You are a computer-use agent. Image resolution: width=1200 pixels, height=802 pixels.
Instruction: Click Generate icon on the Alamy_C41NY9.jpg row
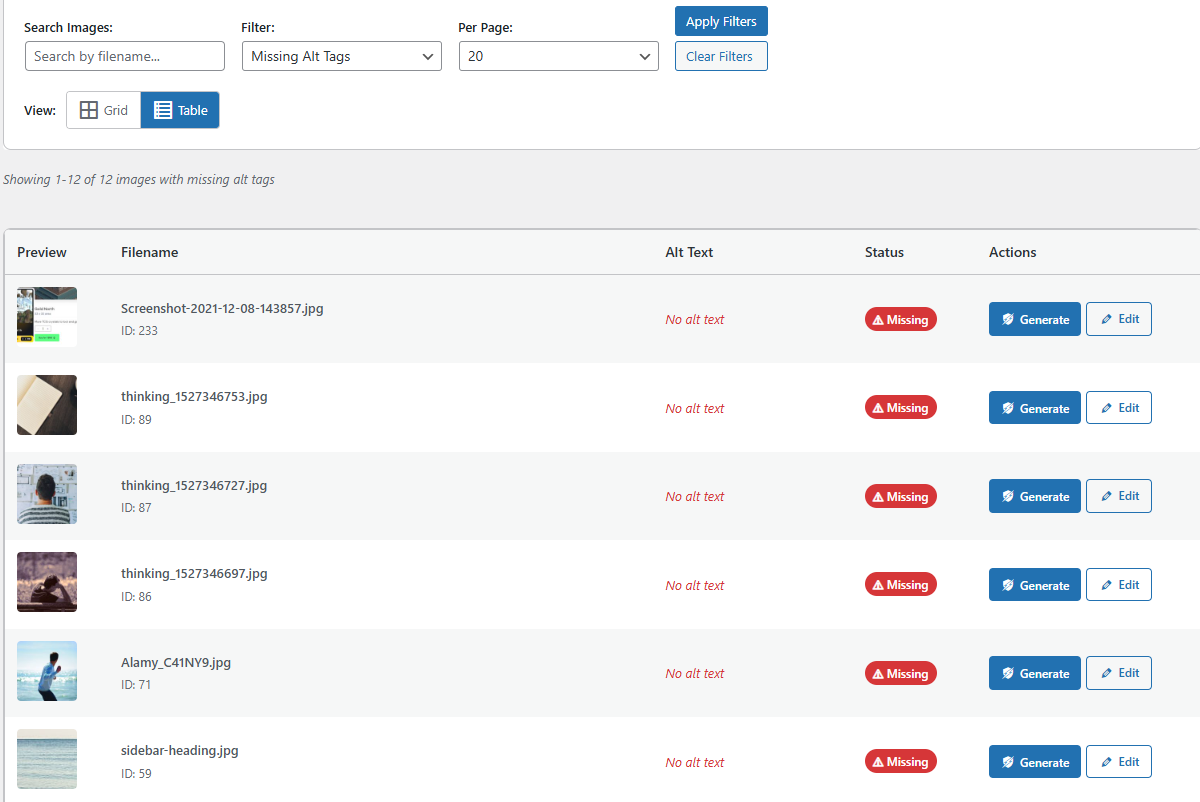1007,672
